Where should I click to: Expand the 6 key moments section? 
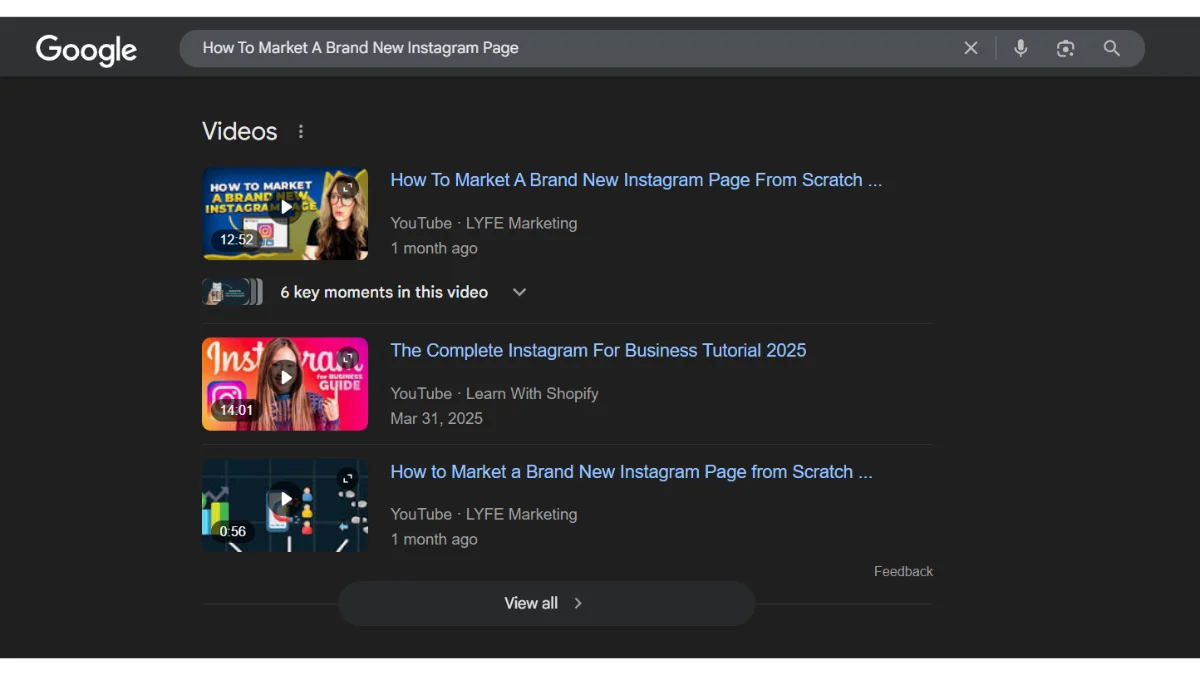519,291
